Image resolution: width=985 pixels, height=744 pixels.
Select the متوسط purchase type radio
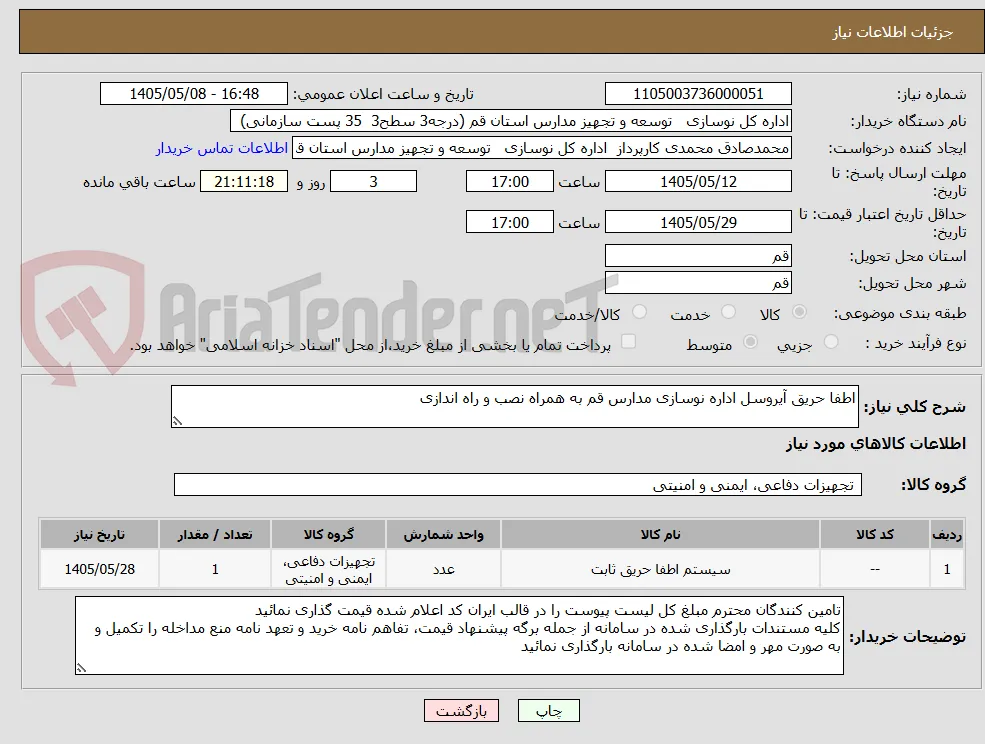[x=751, y=342]
